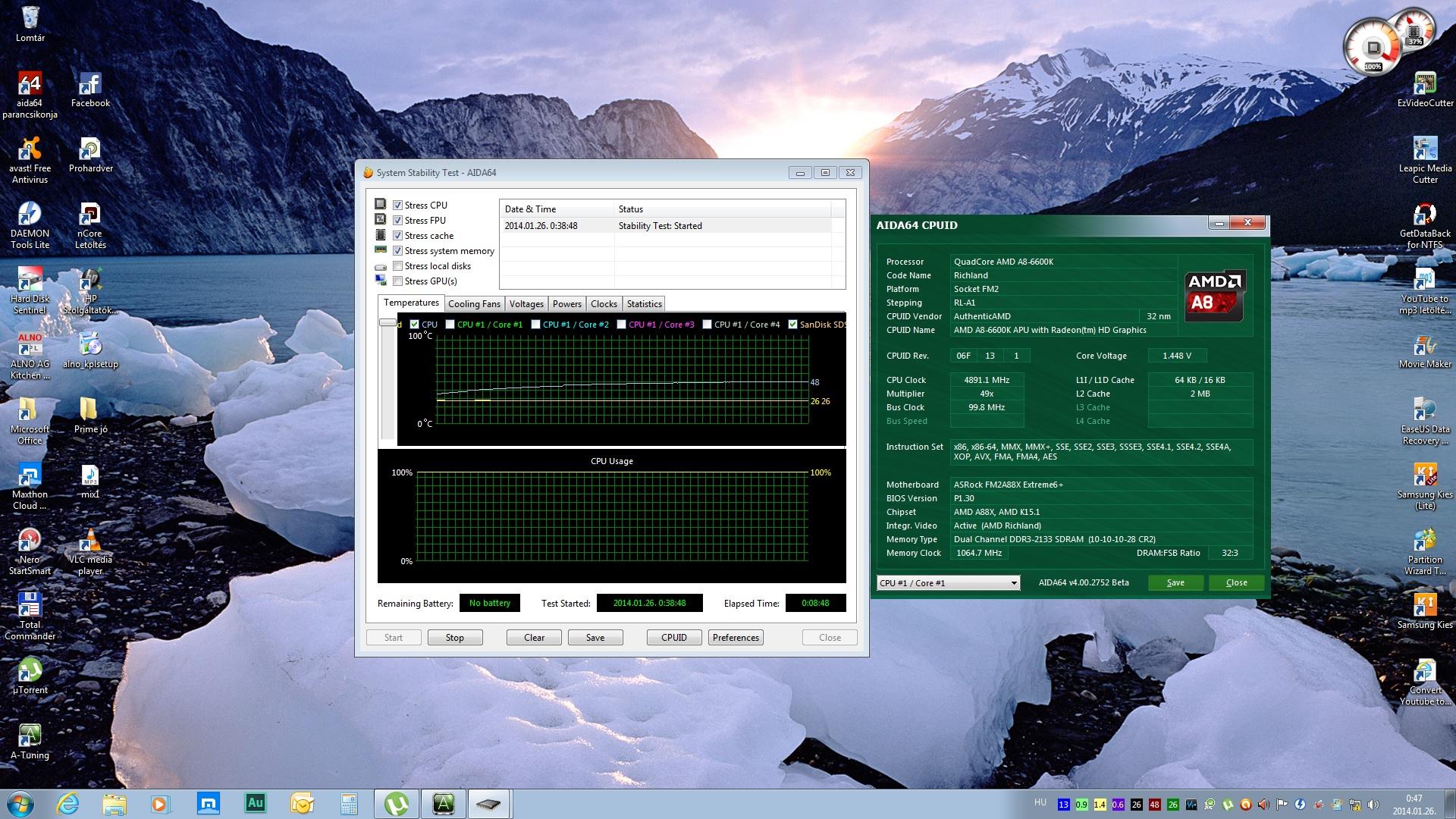Viewport: 1456px width, 819px height.
Task: Open Total Commander shortcut
Action: (x=30, y=616)
